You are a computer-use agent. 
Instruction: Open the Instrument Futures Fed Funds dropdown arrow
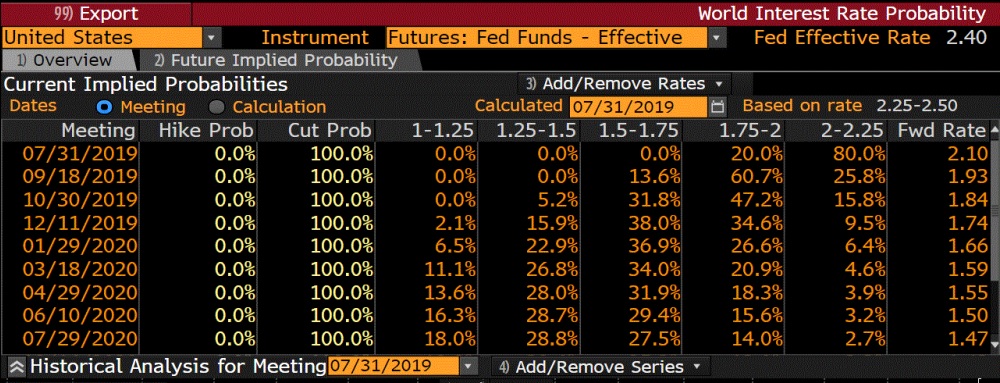717,38
